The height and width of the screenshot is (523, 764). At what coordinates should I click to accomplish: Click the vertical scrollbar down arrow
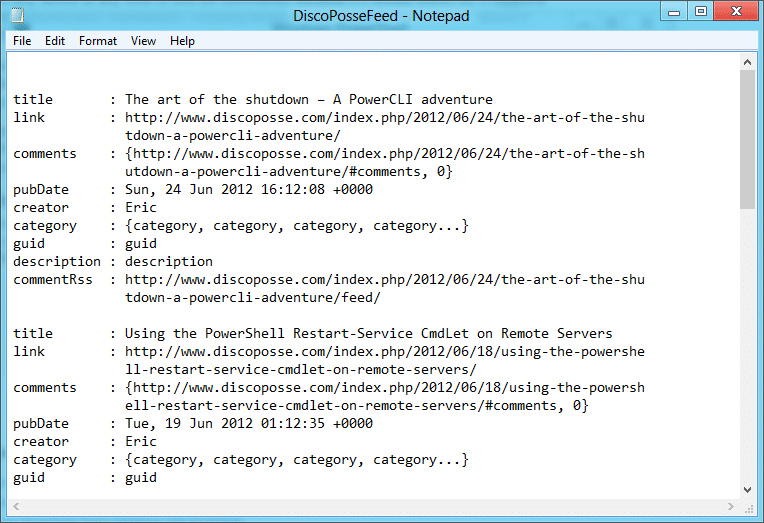click(747, 489)
